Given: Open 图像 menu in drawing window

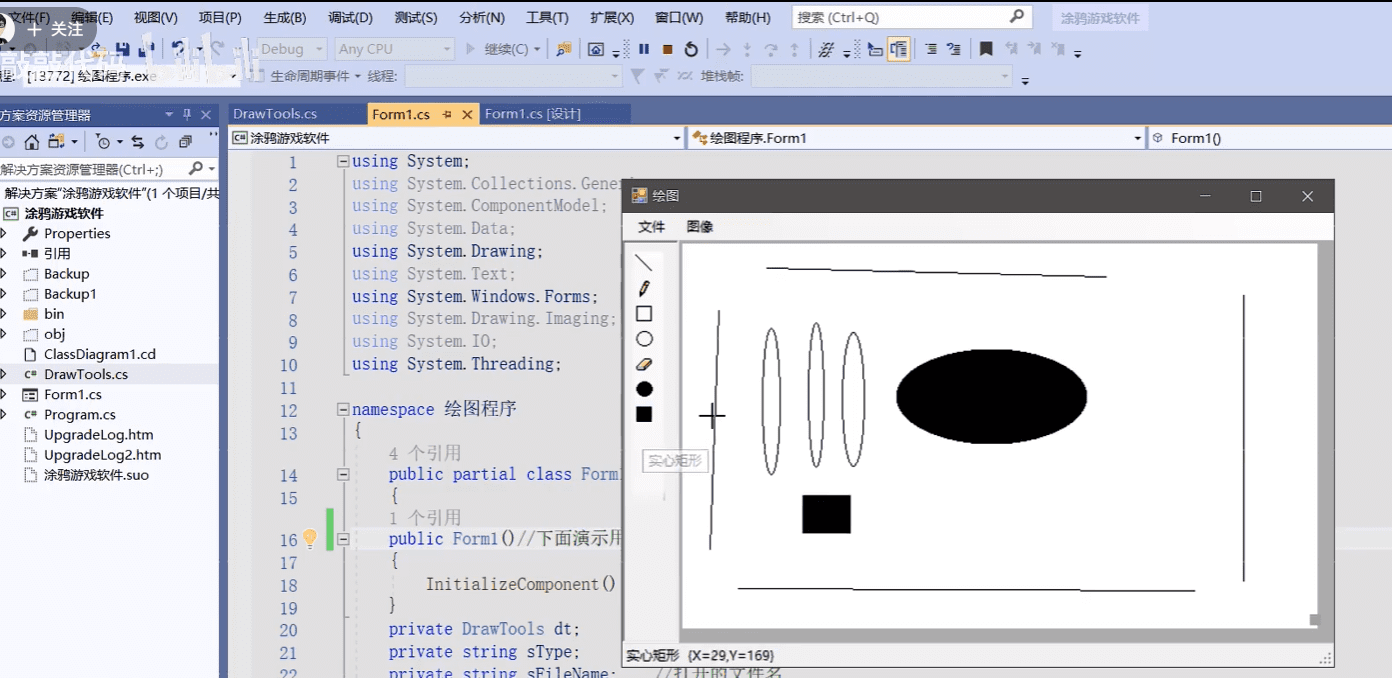Looking at the screenshot, I should (x=700, y=227).
